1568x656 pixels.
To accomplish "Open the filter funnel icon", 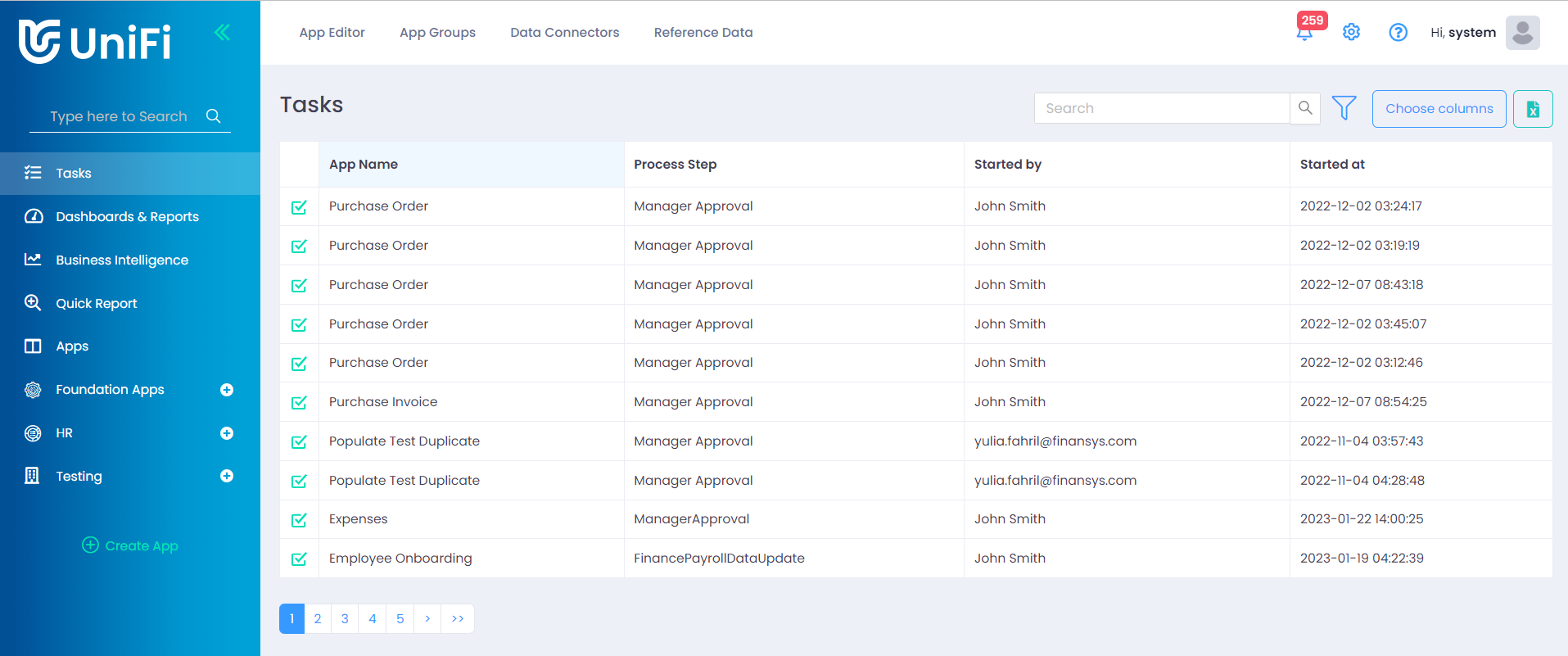I will coord(1344,108).
